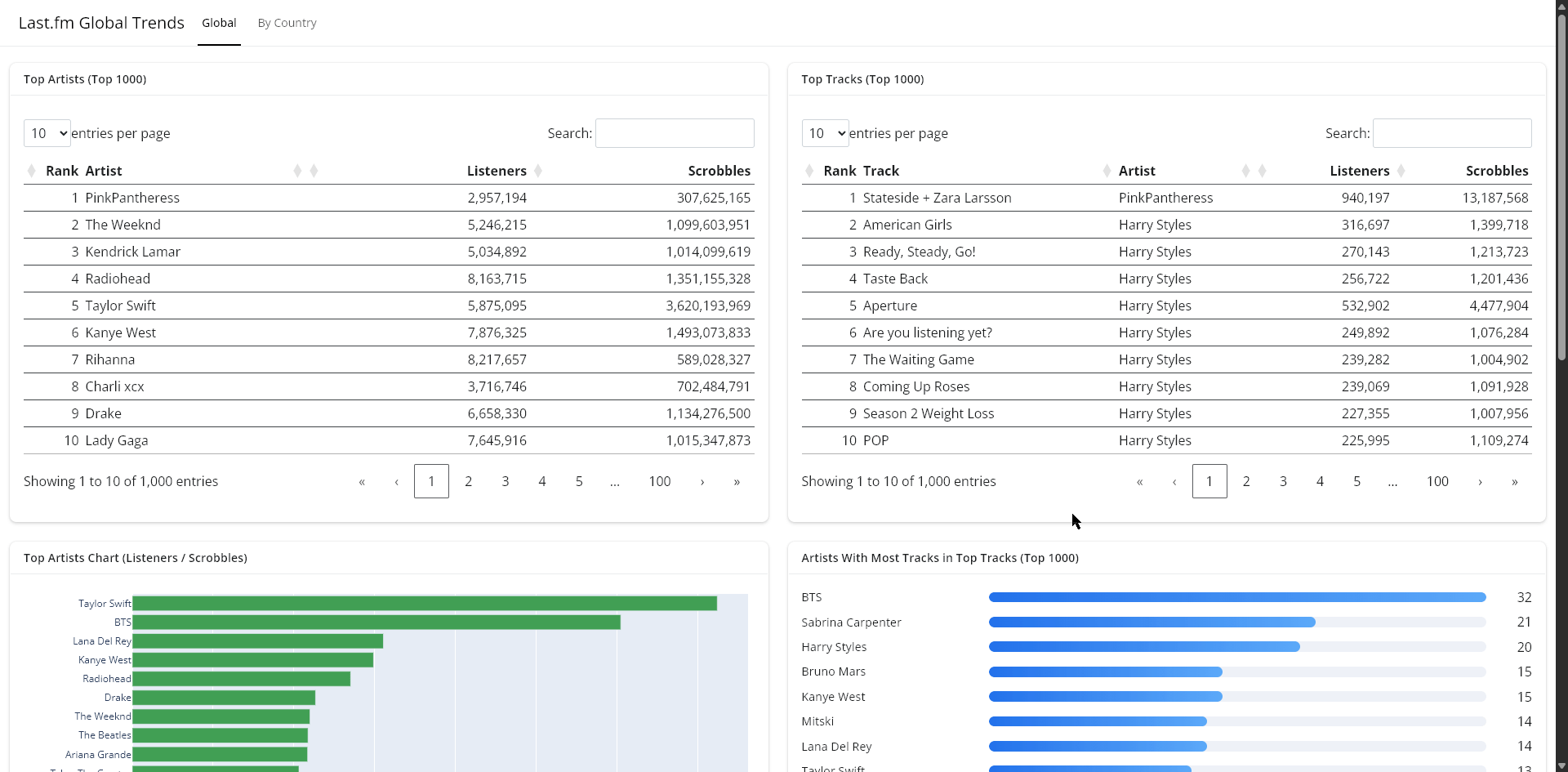Go to previous page in Top Artists table

pyautogui.click(x=396, y=481)
